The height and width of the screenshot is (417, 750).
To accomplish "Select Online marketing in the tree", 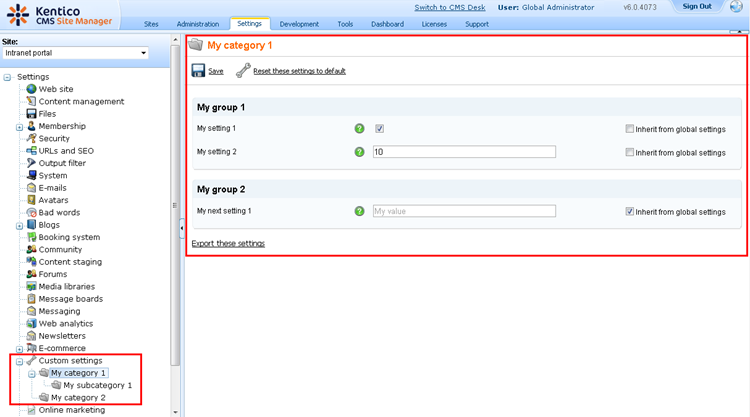I will coord(72,410).
